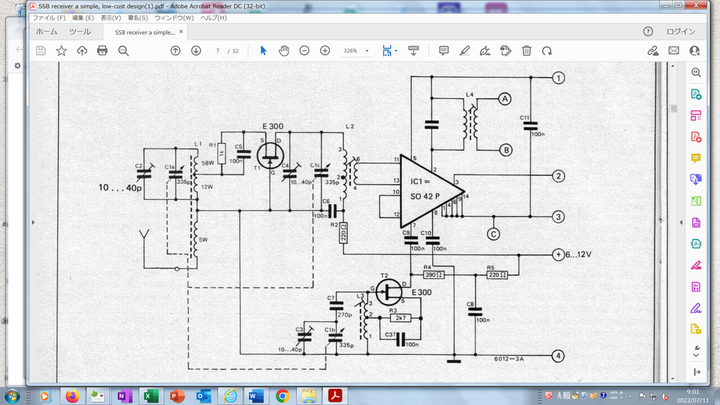
Task: Expand the fit page options dropdown
Action: (x=397, y=50)
